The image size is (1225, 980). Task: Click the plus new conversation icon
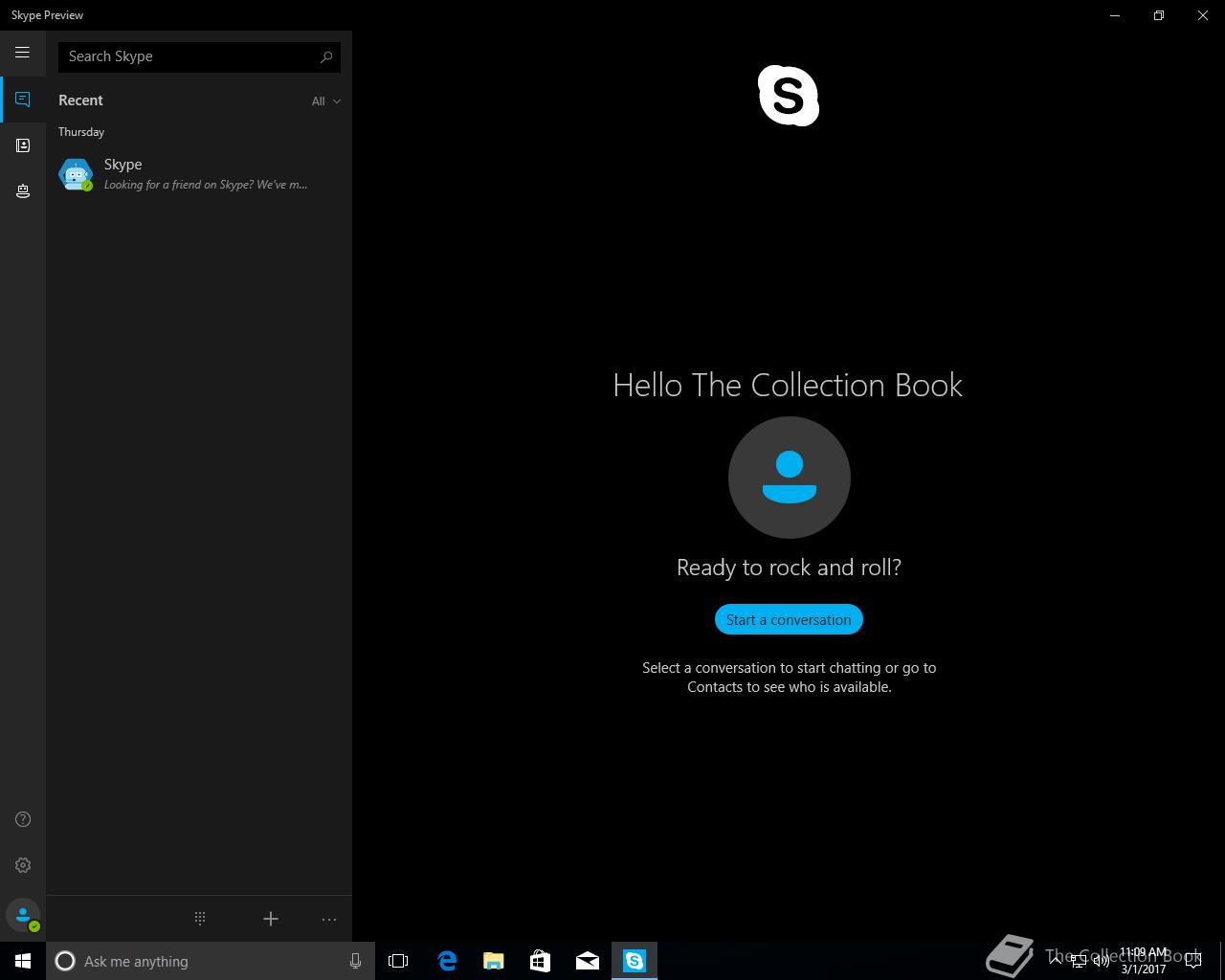click(271, 919)
